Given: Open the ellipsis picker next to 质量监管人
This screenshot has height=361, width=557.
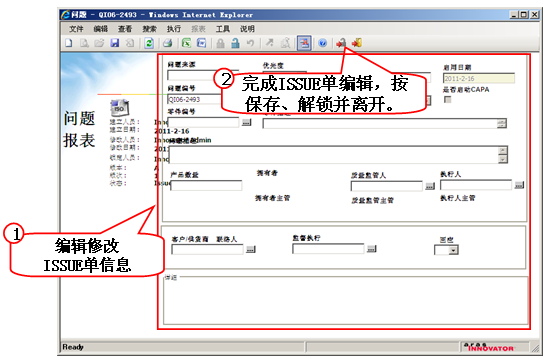Looking at the screenshot, I should pyautogui.click(x=430, y=186).
